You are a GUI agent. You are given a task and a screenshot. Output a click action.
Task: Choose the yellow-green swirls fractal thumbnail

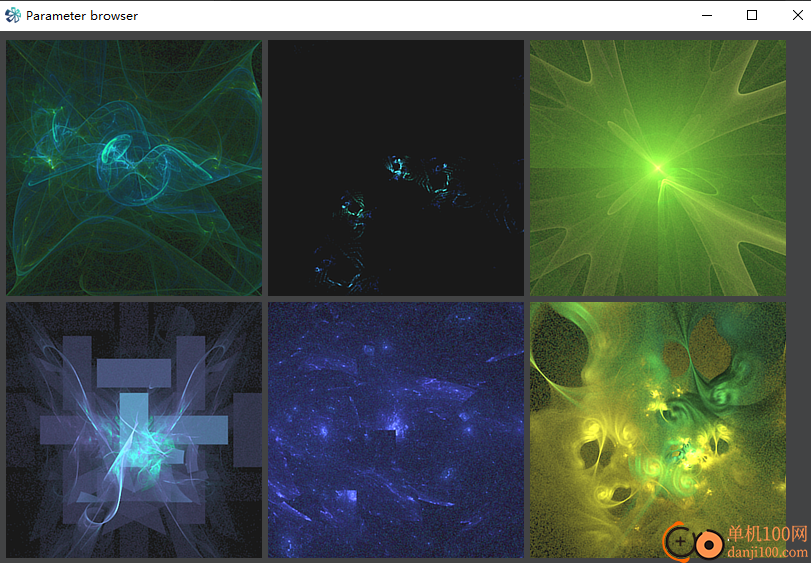658,430
